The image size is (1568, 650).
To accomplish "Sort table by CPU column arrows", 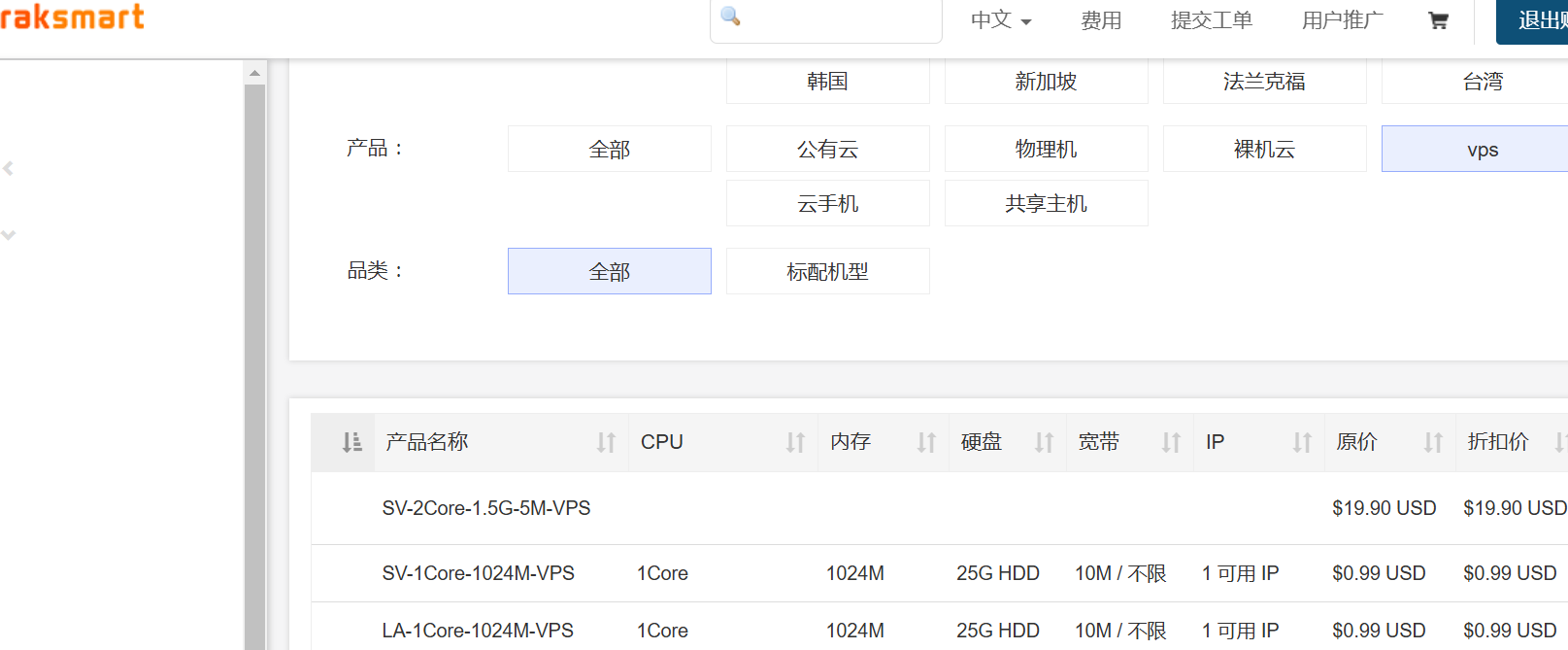I will tap(795, 443).
